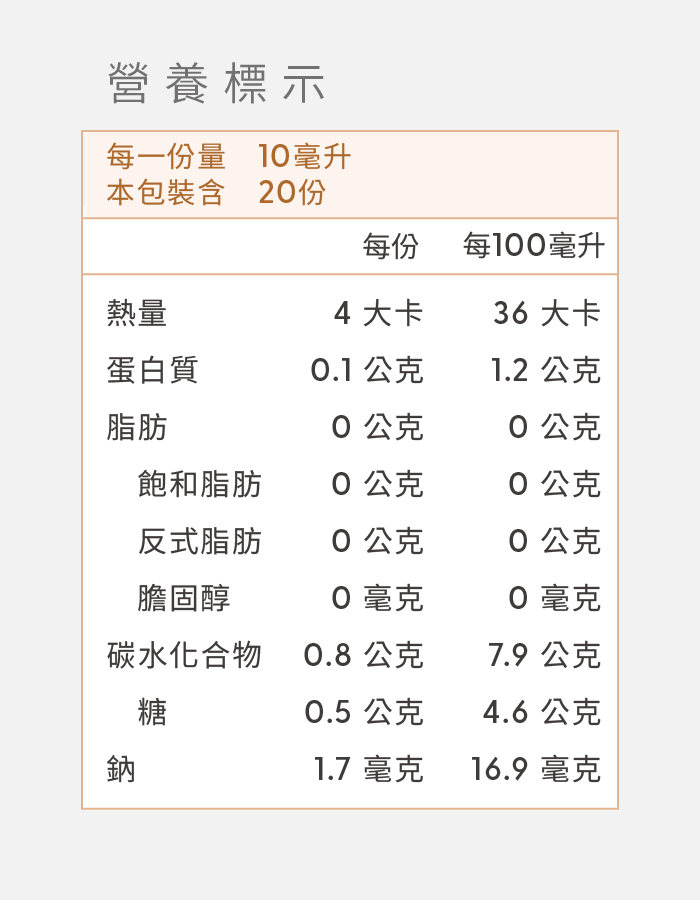
Task: Click the 營養標示 title heading
Action: [217, 85]
